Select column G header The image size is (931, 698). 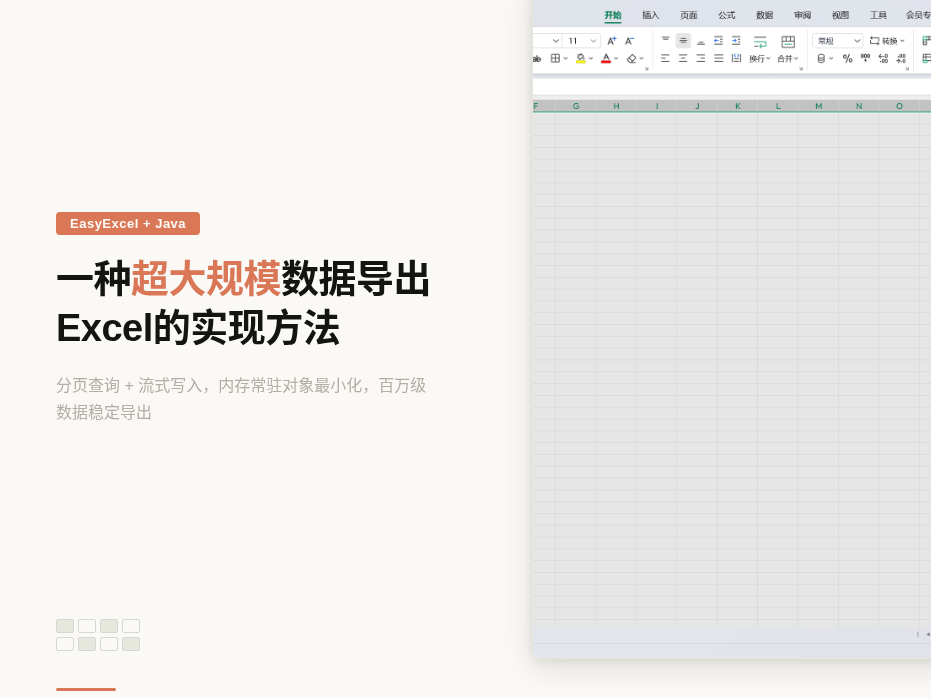[x=575, y=106]
